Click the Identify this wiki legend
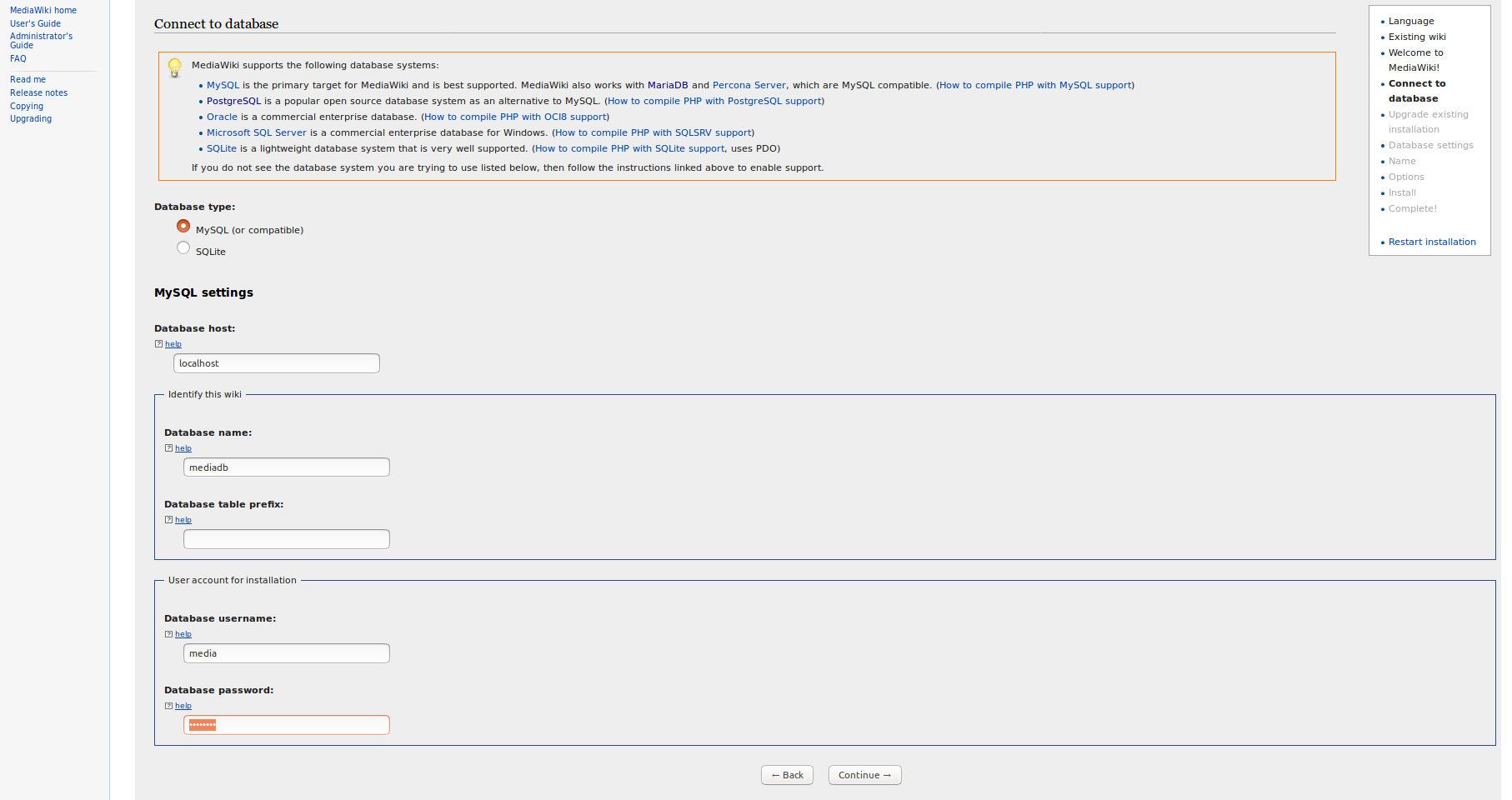1512x800 pixels. tap(205, 394)
